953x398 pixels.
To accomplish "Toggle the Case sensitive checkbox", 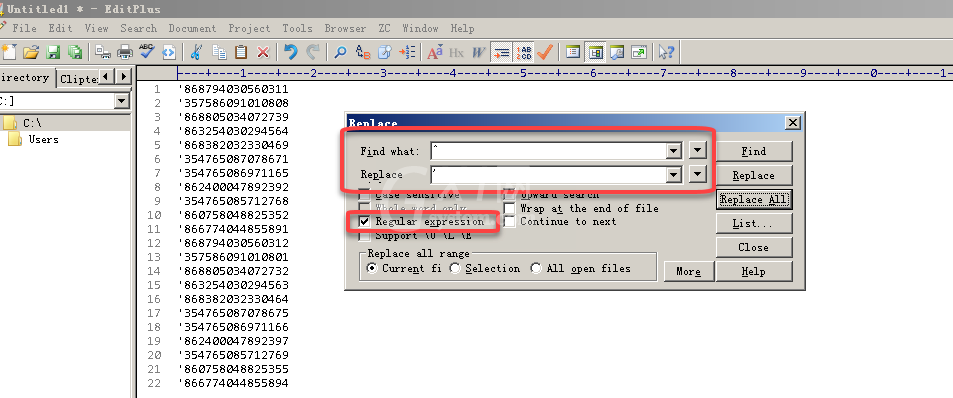I will 364,194.
